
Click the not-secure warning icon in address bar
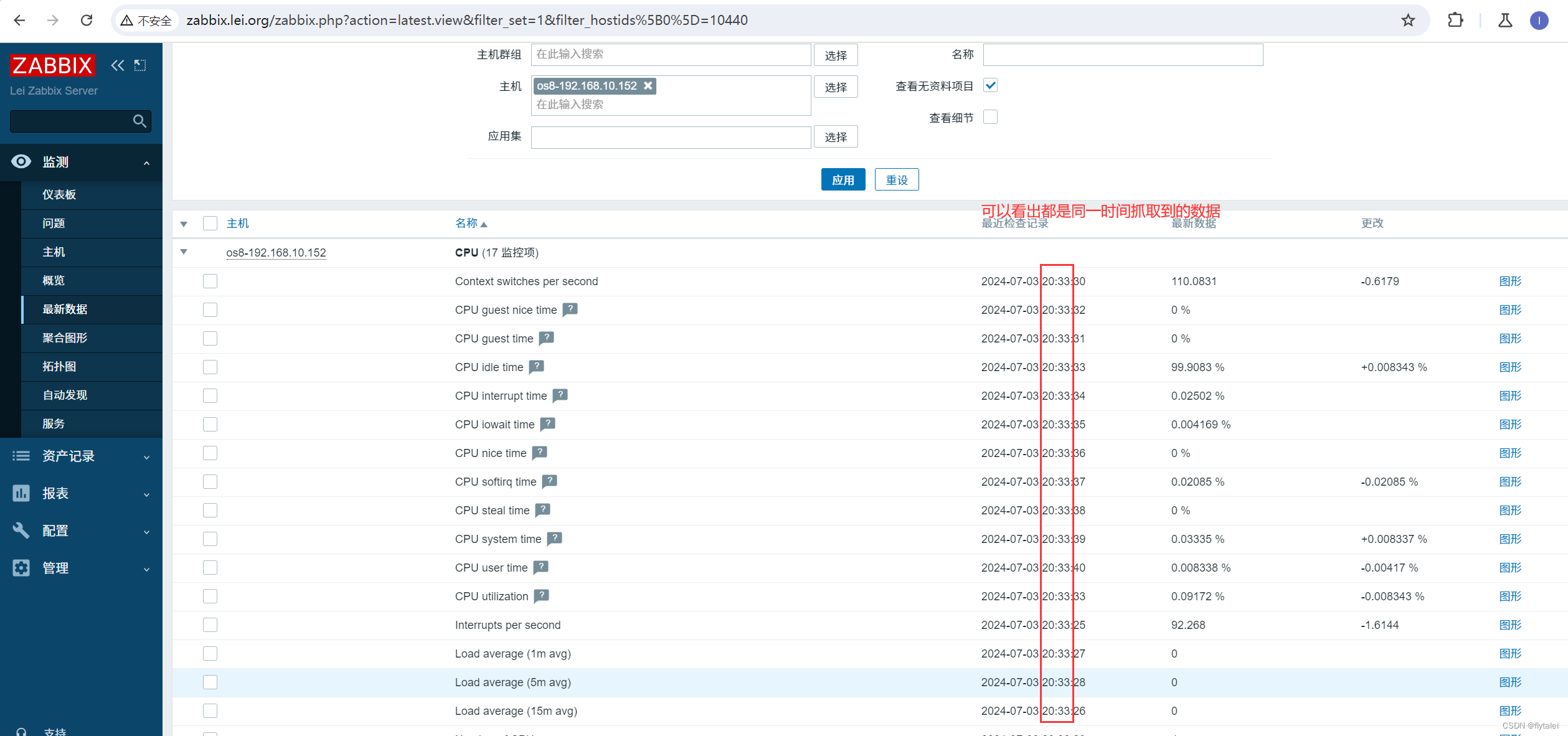pos(127,21)
